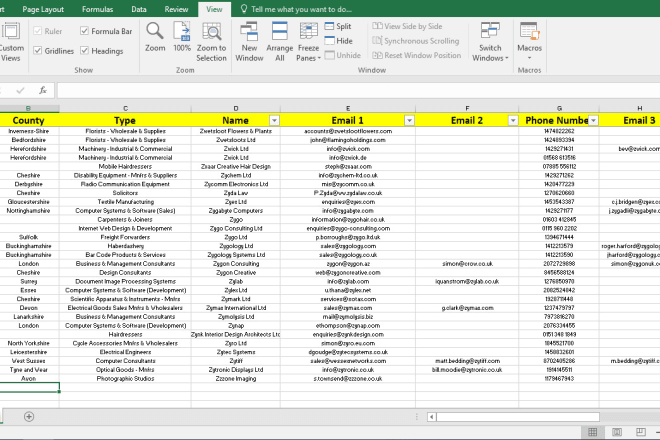Toggle Synchronous Scrolling
Image resolution: width=660 pixels, height=440 pixels.
(415, 41)
